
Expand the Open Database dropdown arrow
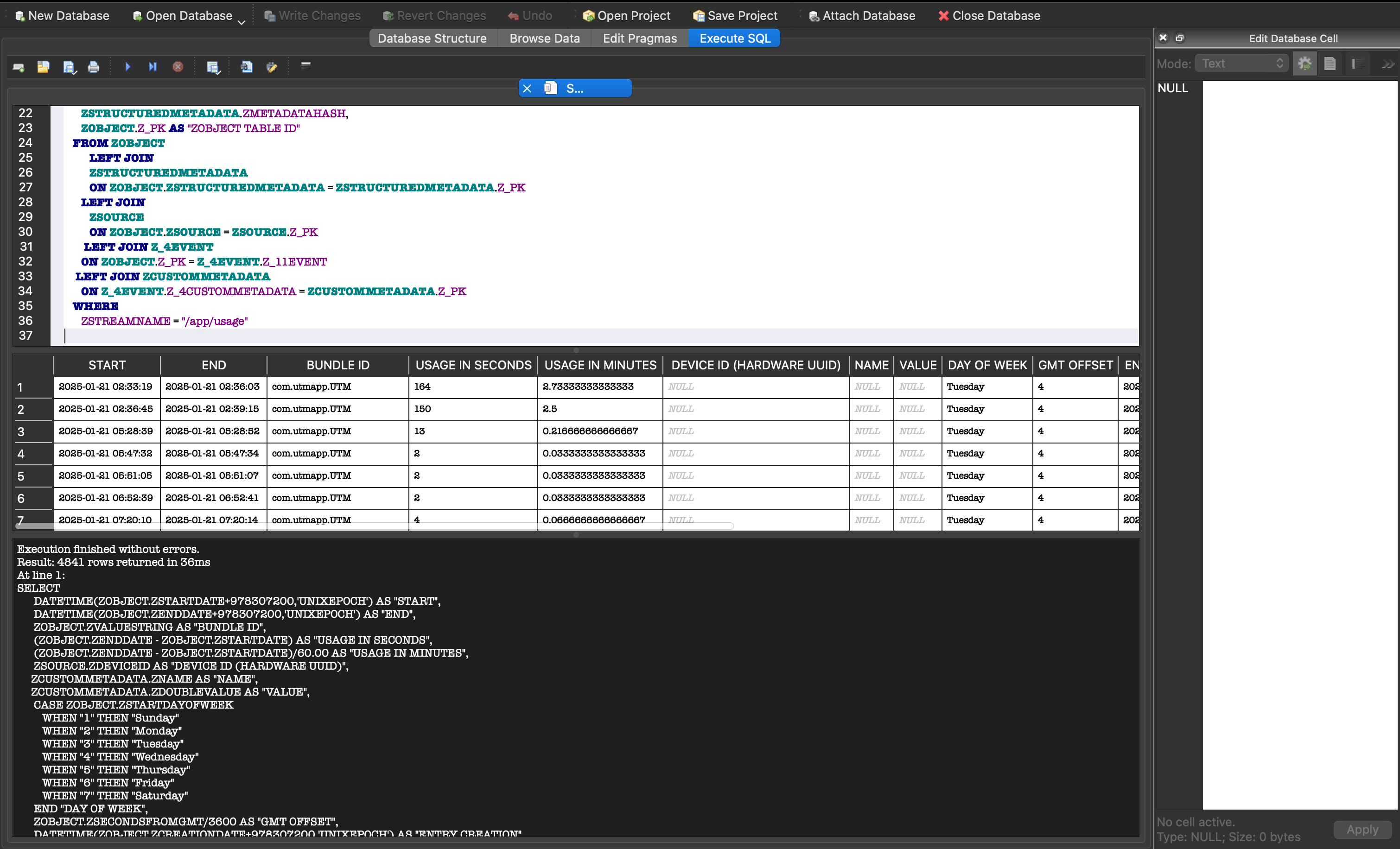[242, 22]
